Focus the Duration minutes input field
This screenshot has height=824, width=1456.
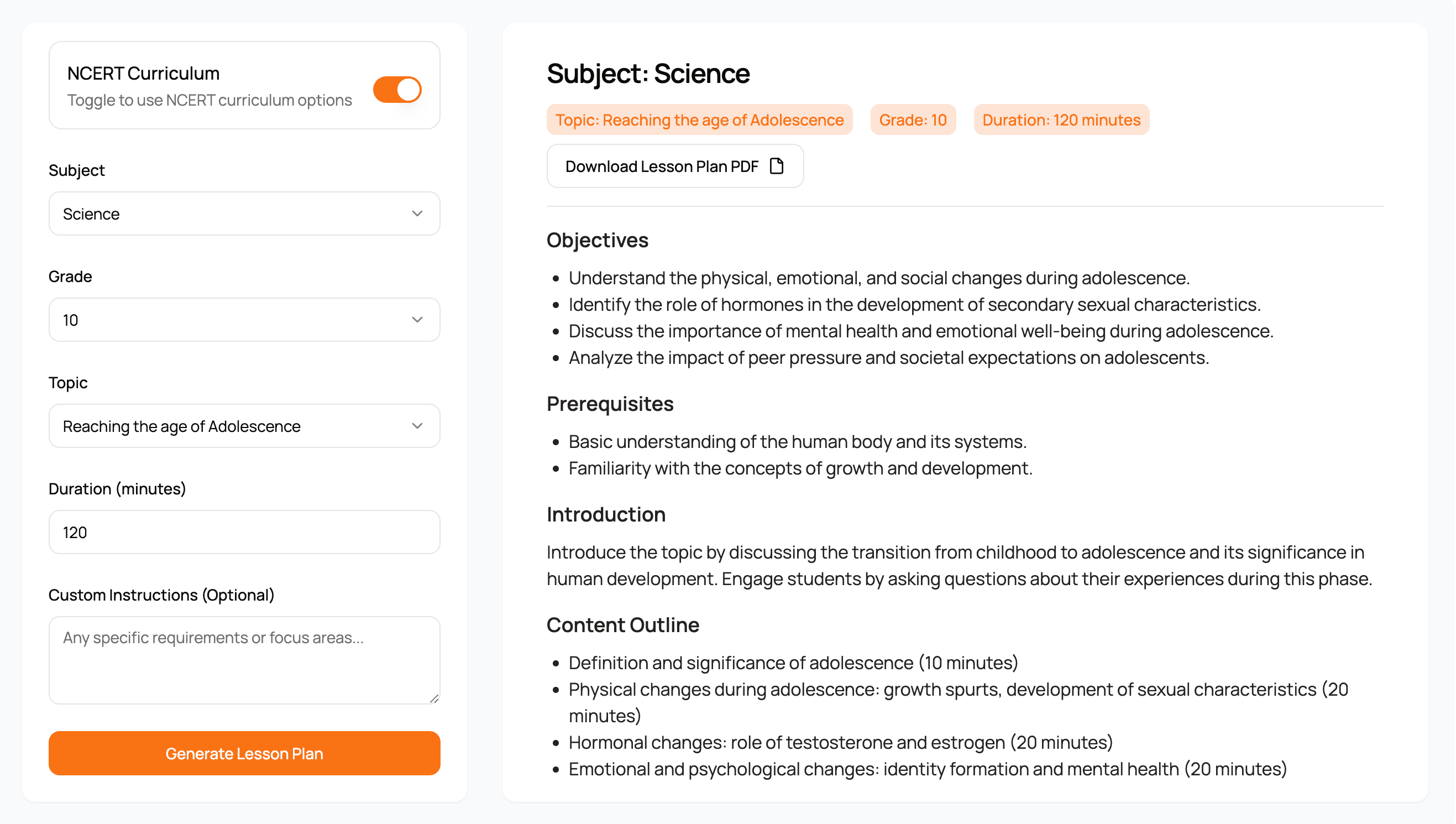point(244,532)
